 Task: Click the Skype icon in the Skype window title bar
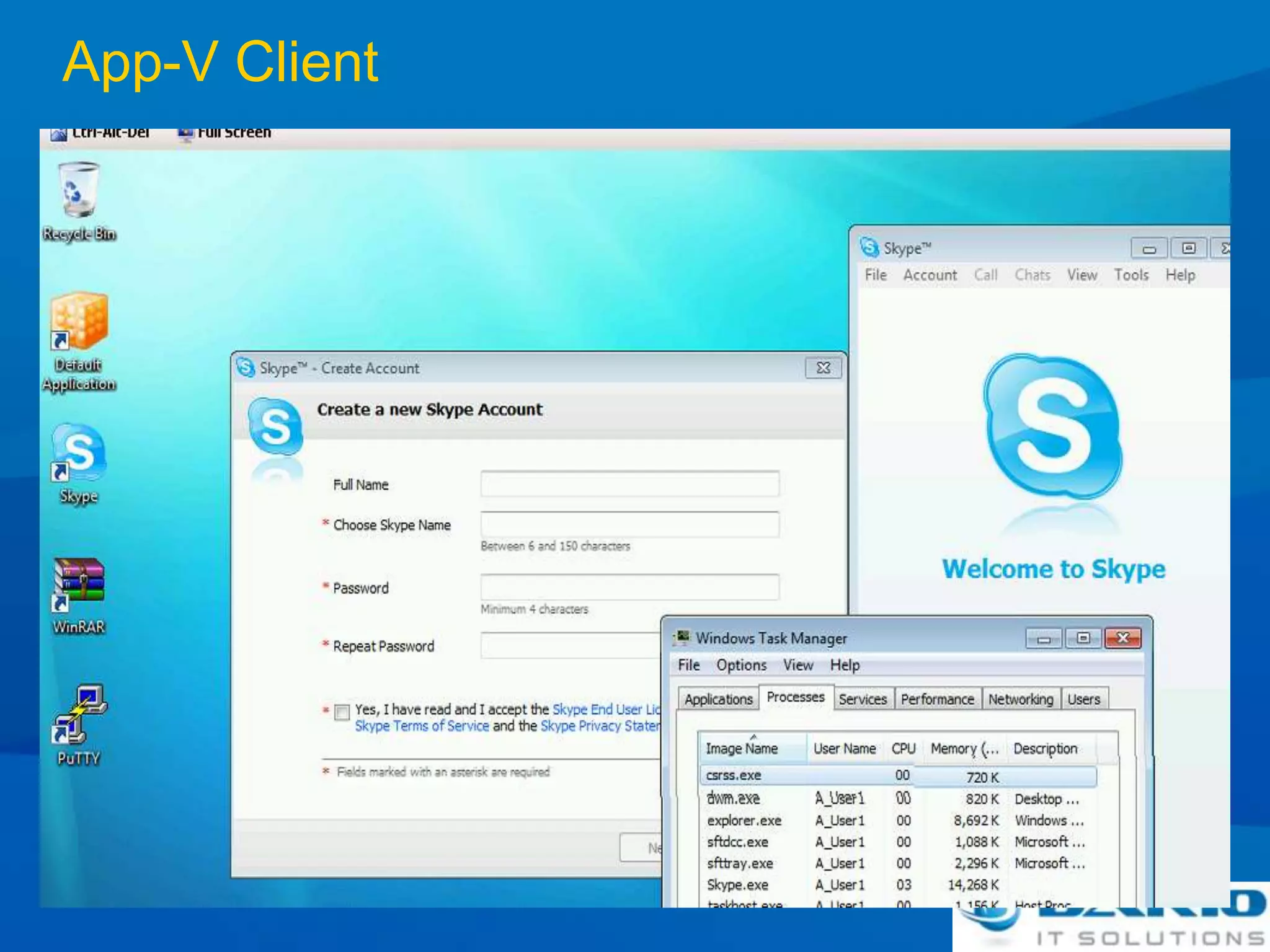[869, 247]
